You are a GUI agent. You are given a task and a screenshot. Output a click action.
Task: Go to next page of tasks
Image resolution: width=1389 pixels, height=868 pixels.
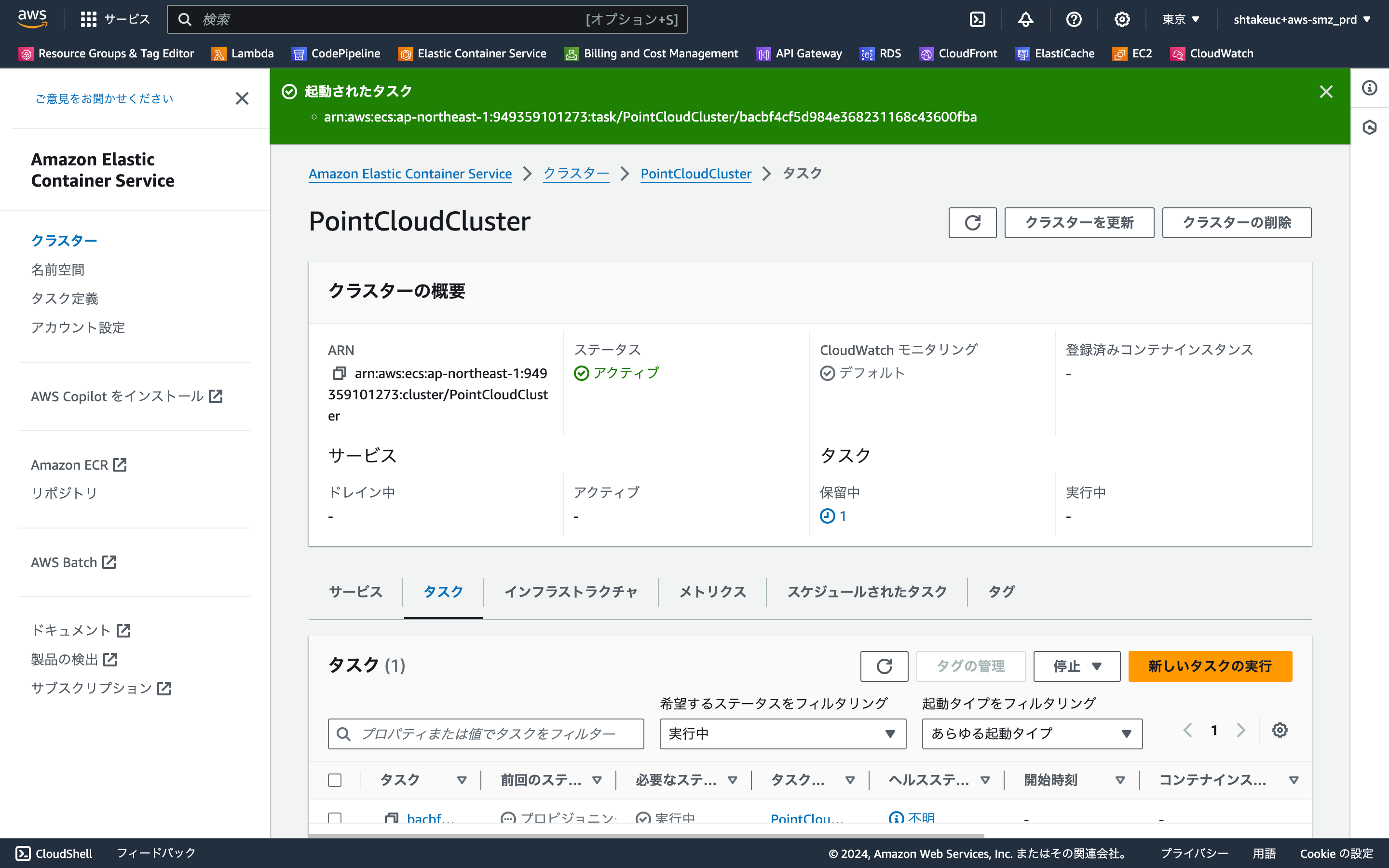point(1241,730)
